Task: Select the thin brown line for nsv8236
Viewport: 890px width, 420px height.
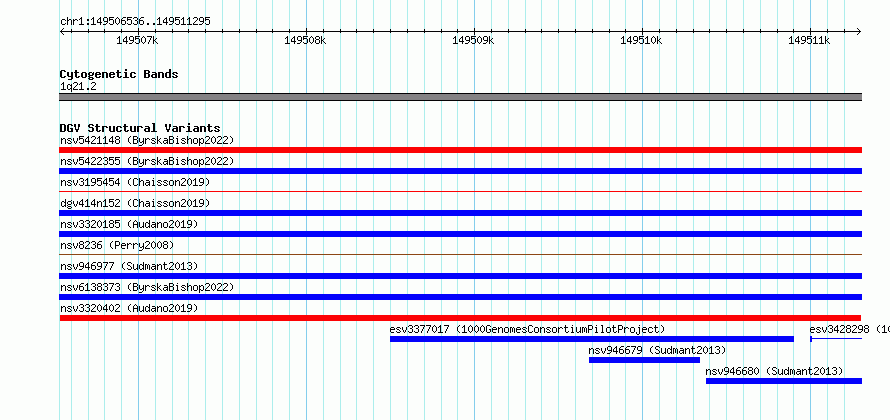Action: (461, 255)
